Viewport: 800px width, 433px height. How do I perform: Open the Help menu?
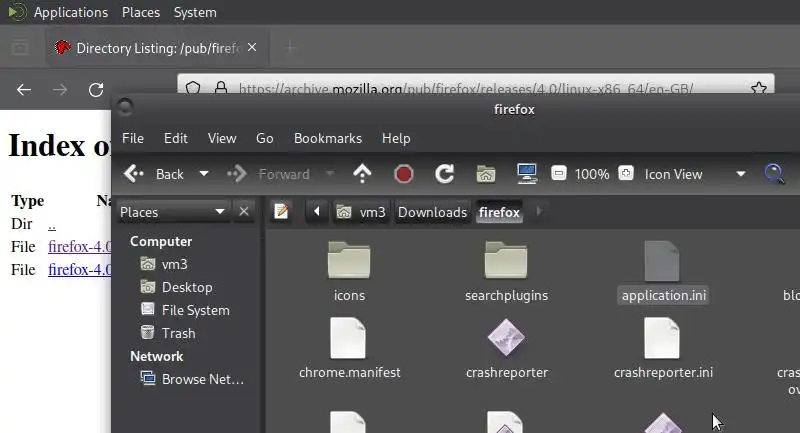(396, 138)
